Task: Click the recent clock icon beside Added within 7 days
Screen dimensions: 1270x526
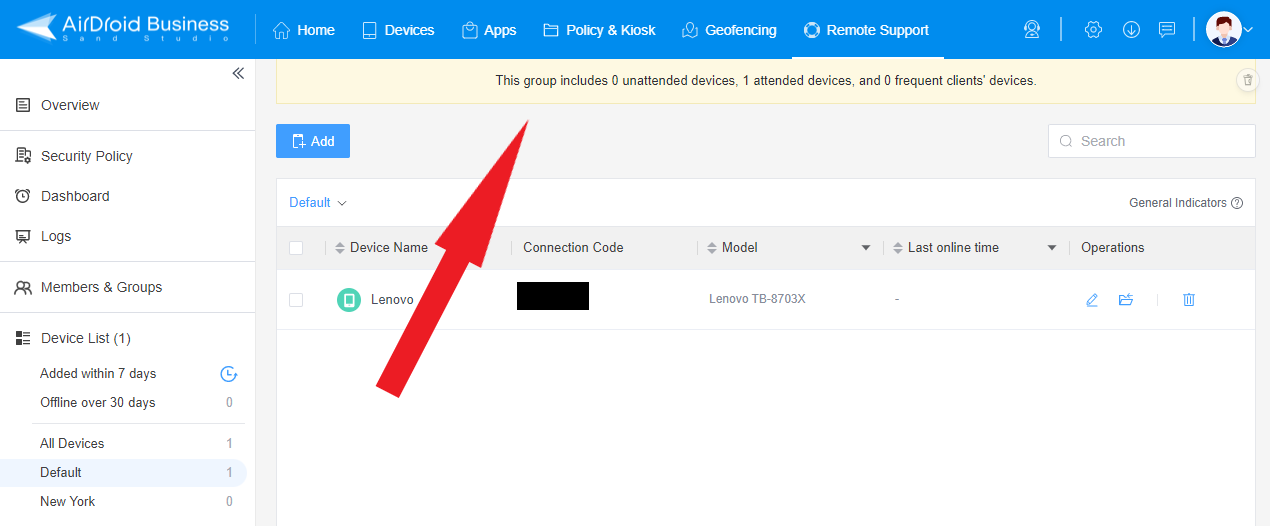Action: pyautogui.click(x=229, y=374)
